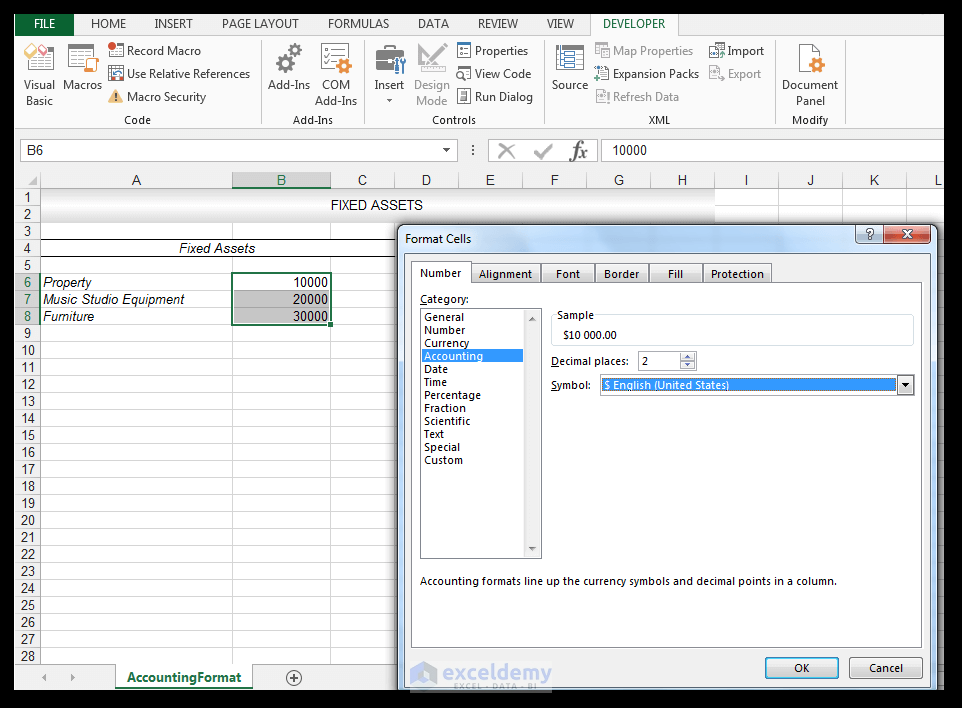Click Map Properties
The width and height of the screenshot is (962, 708).
[x=644, y=50]
